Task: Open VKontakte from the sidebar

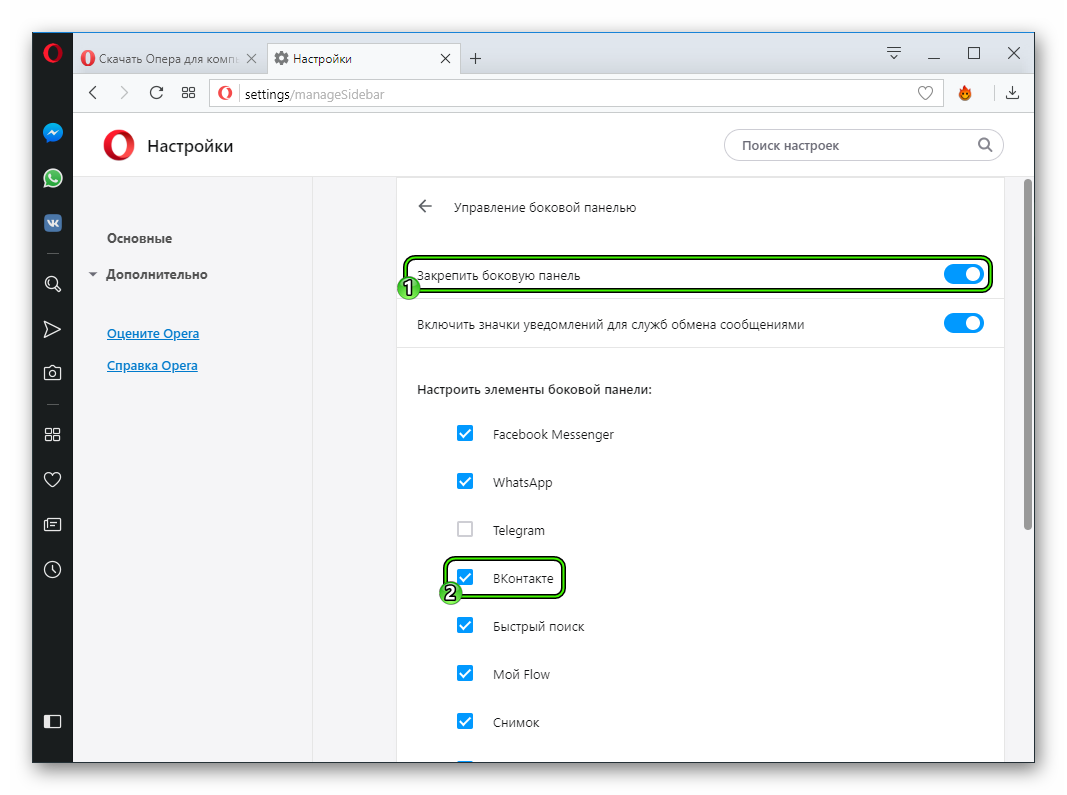Action: coord(52,223)
